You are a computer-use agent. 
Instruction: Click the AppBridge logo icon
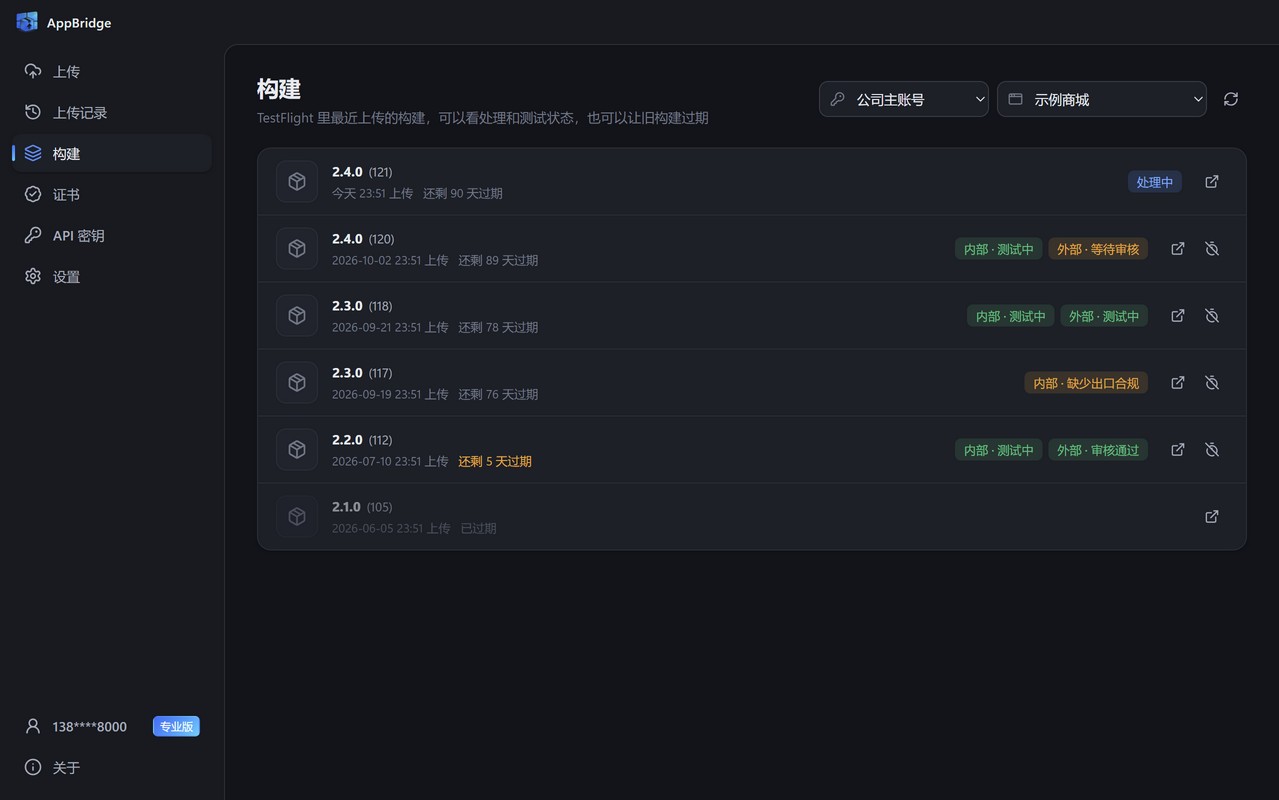[27, 22]
